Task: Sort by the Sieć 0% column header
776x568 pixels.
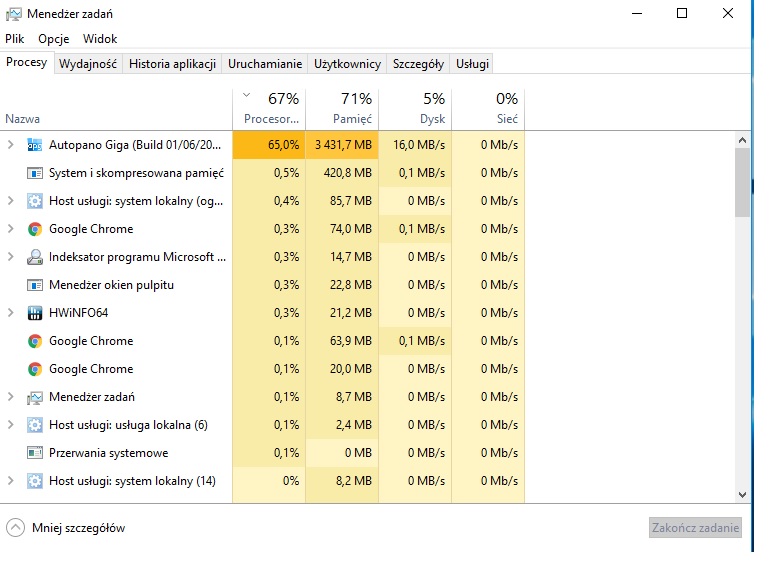Action: point(488,109)
